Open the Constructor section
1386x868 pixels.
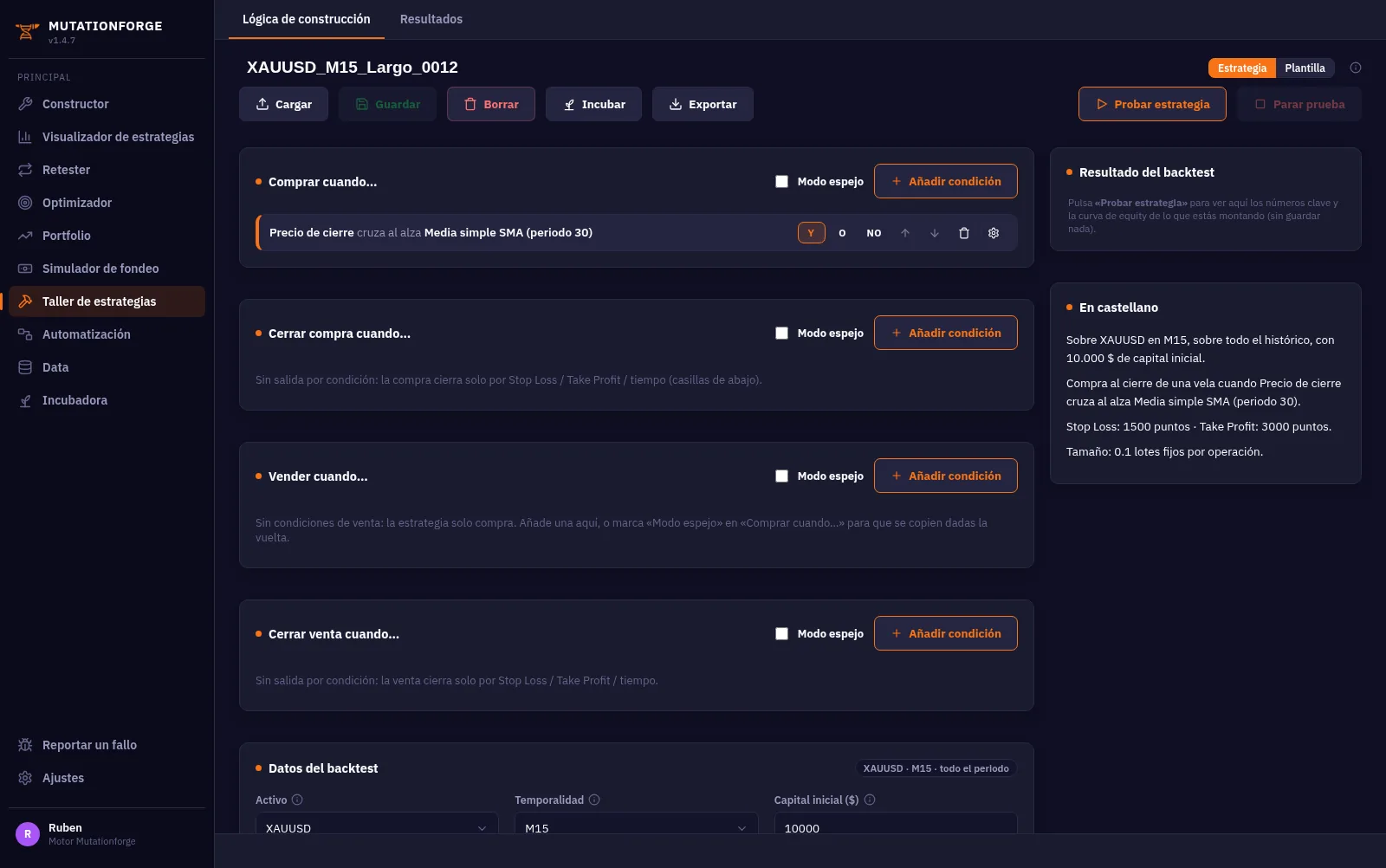(107, 104)
